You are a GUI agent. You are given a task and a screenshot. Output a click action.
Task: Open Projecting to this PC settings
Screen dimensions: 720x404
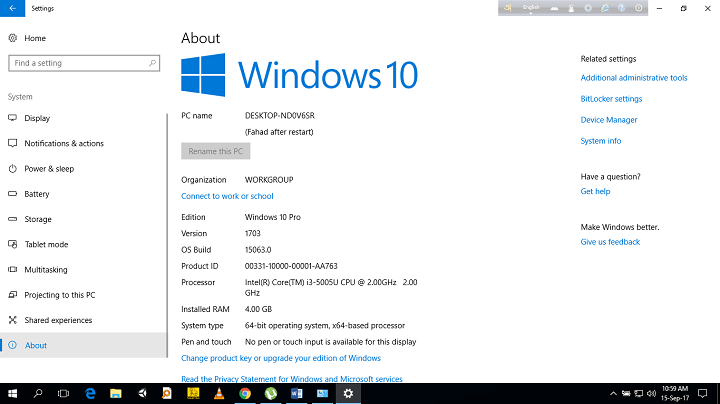[83, 295]
